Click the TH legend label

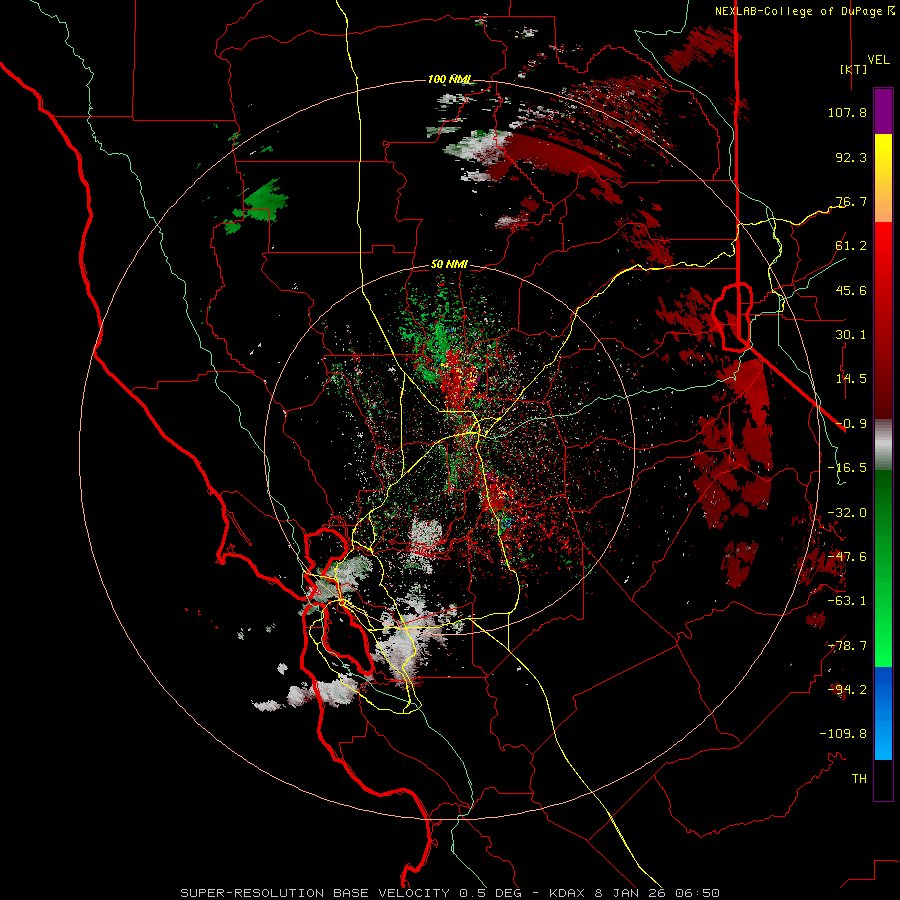coord(859,779)
